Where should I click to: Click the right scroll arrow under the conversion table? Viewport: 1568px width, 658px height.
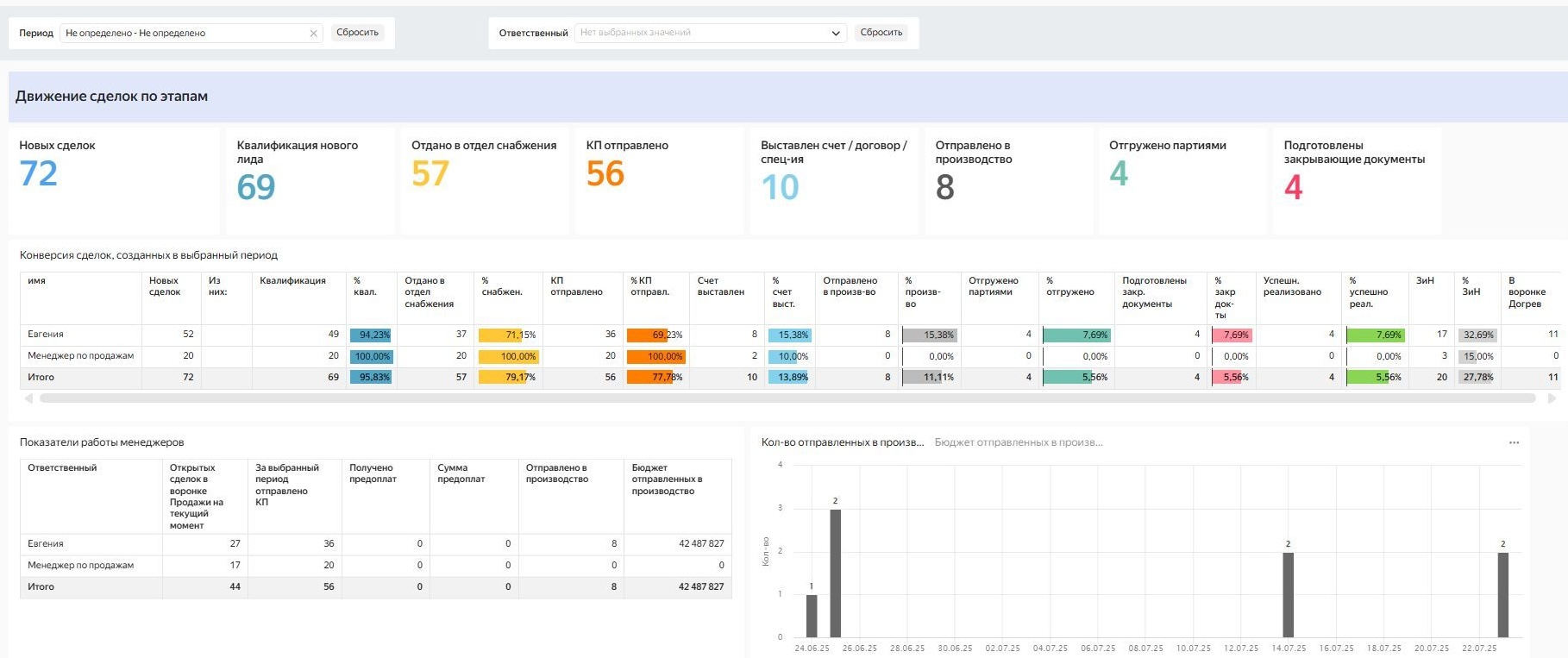1552,398
